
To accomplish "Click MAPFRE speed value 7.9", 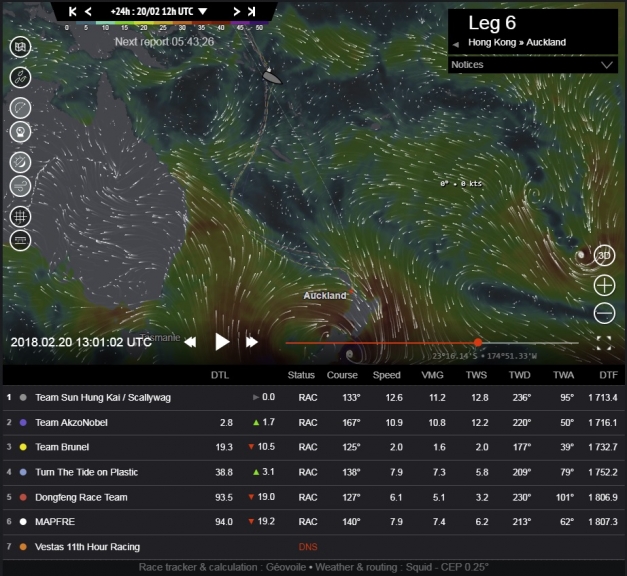I will (396, 522).
